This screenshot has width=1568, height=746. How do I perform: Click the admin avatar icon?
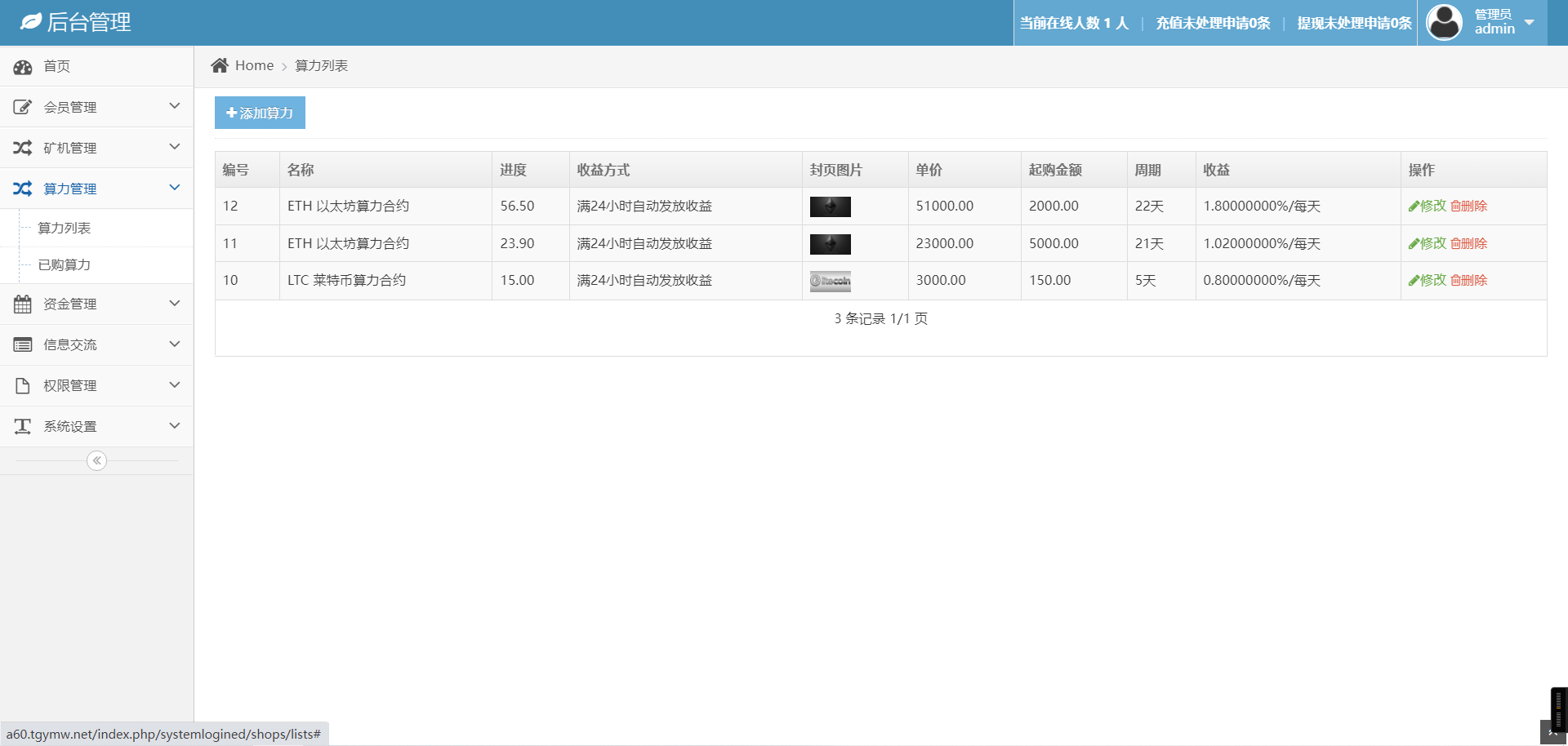coord(1444,22)
